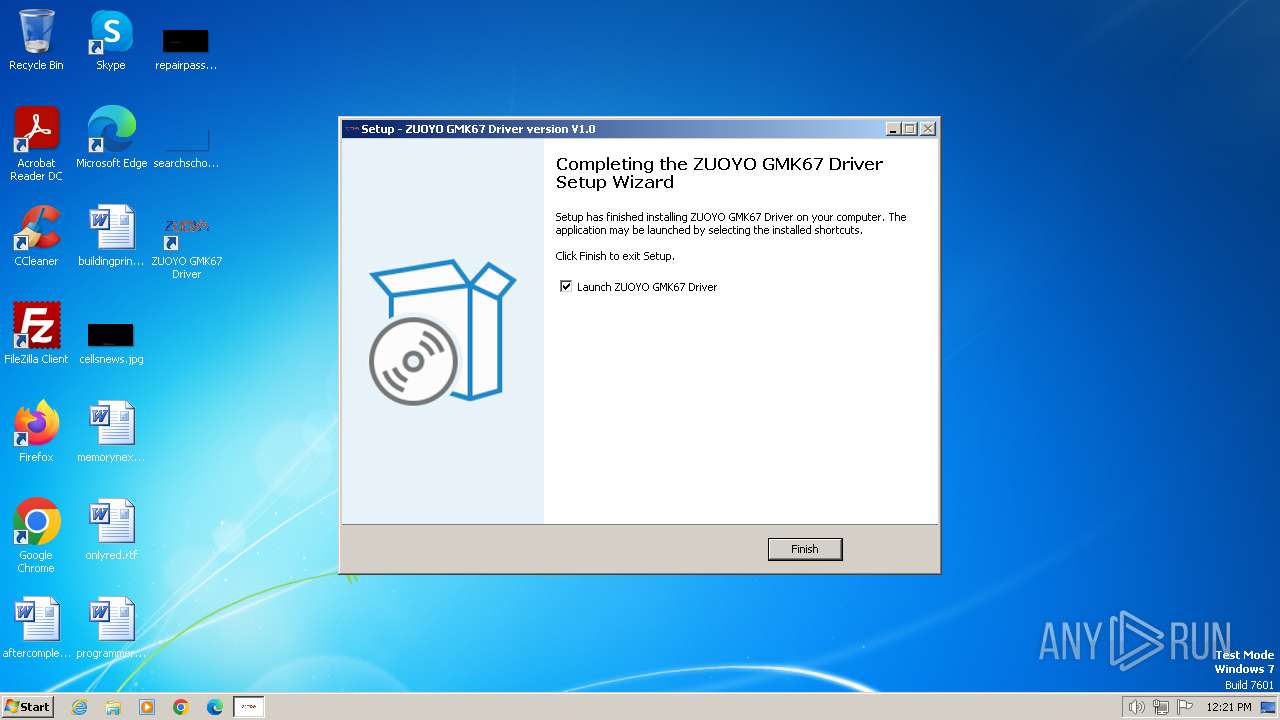Uncheck Launch ZUOYO GMK67 Driver checkbox

[566, 287]
